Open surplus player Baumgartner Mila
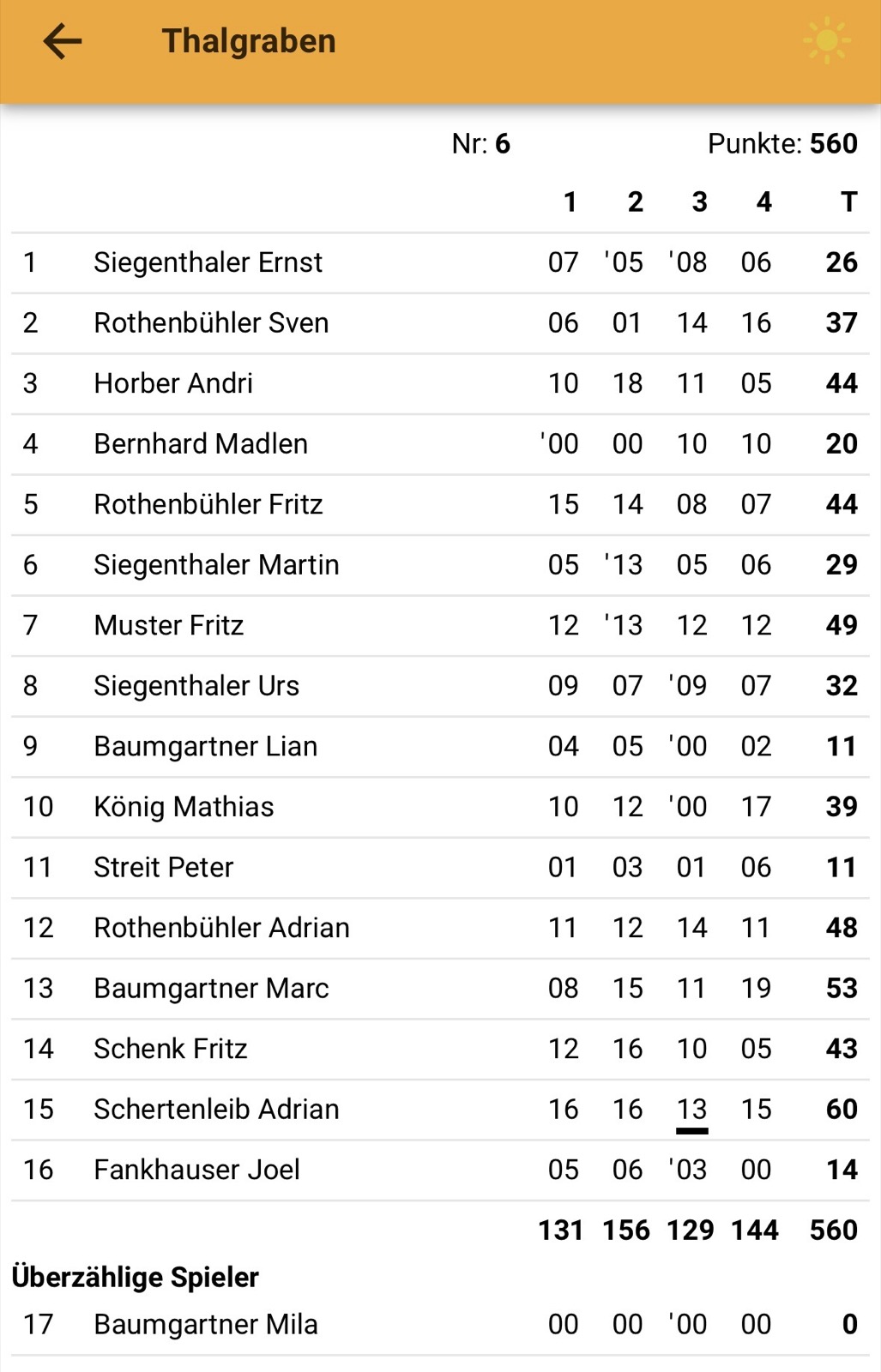881x1372 pixels. point(206,1325)
